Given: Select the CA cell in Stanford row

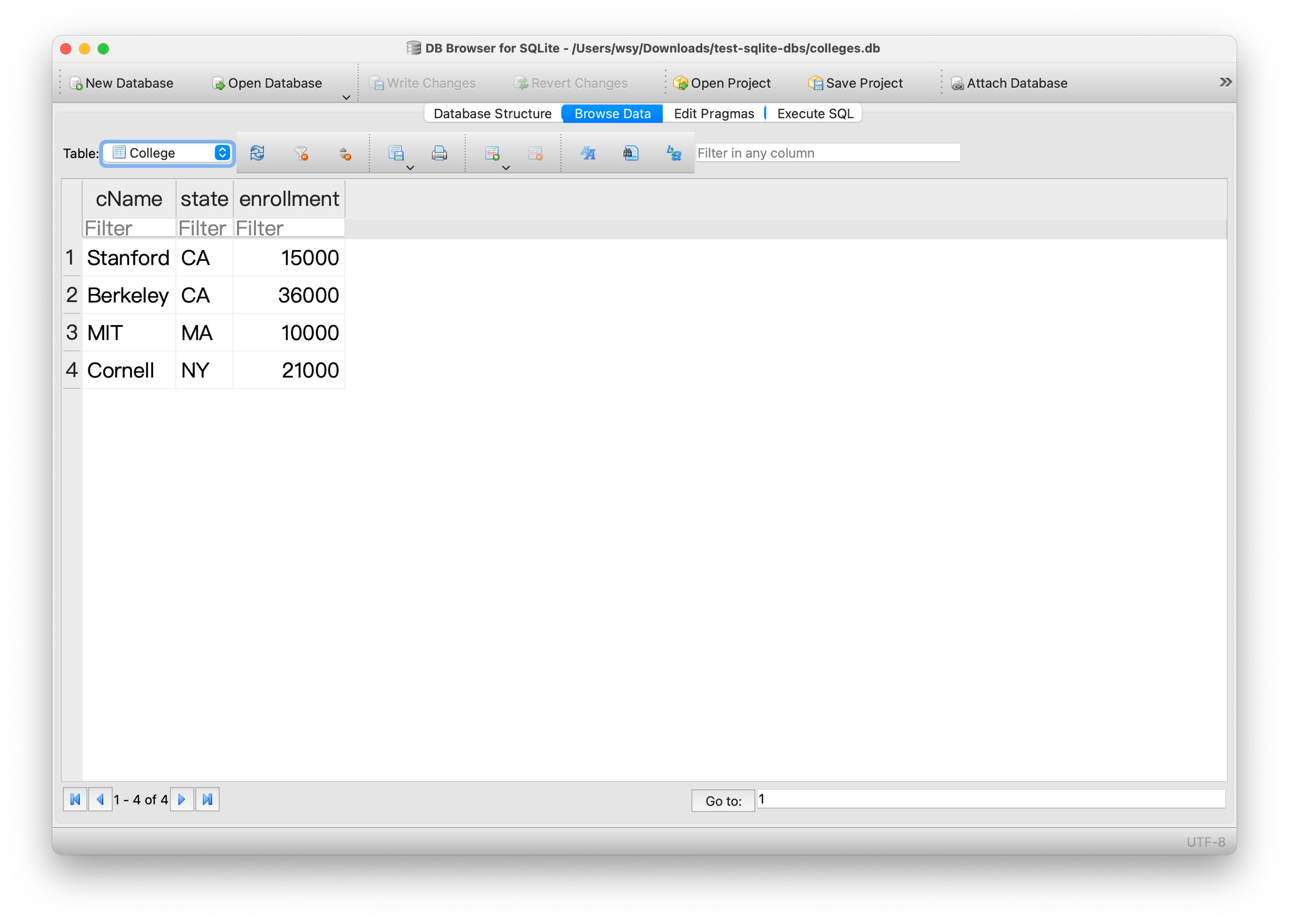Looking at the screenshot, I should [x=204, y=258].
